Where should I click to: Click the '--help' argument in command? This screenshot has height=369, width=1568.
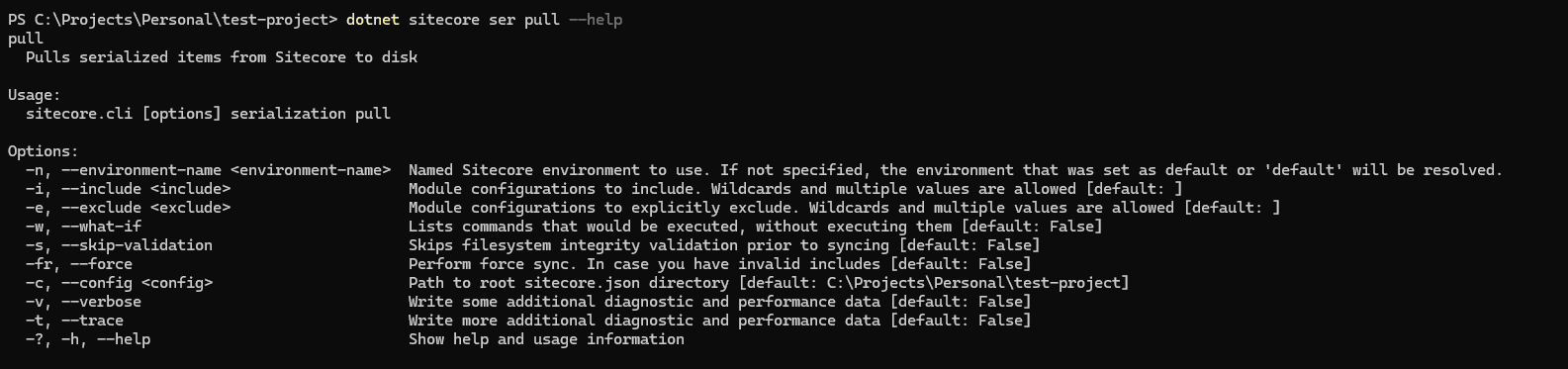tap(596, 20)
